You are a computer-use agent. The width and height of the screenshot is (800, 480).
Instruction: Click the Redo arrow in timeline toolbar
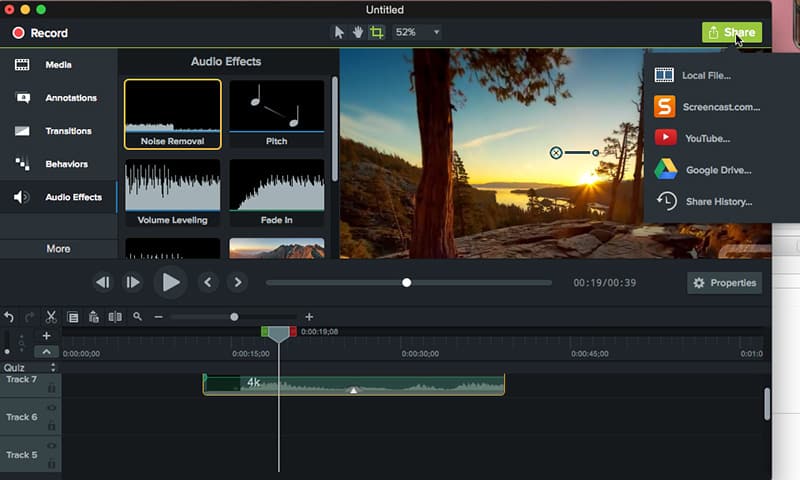30,317
